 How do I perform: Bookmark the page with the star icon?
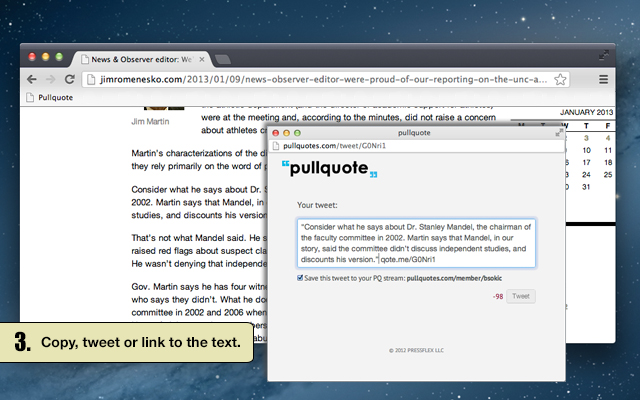pyautogui.click(x=560, y=79)
